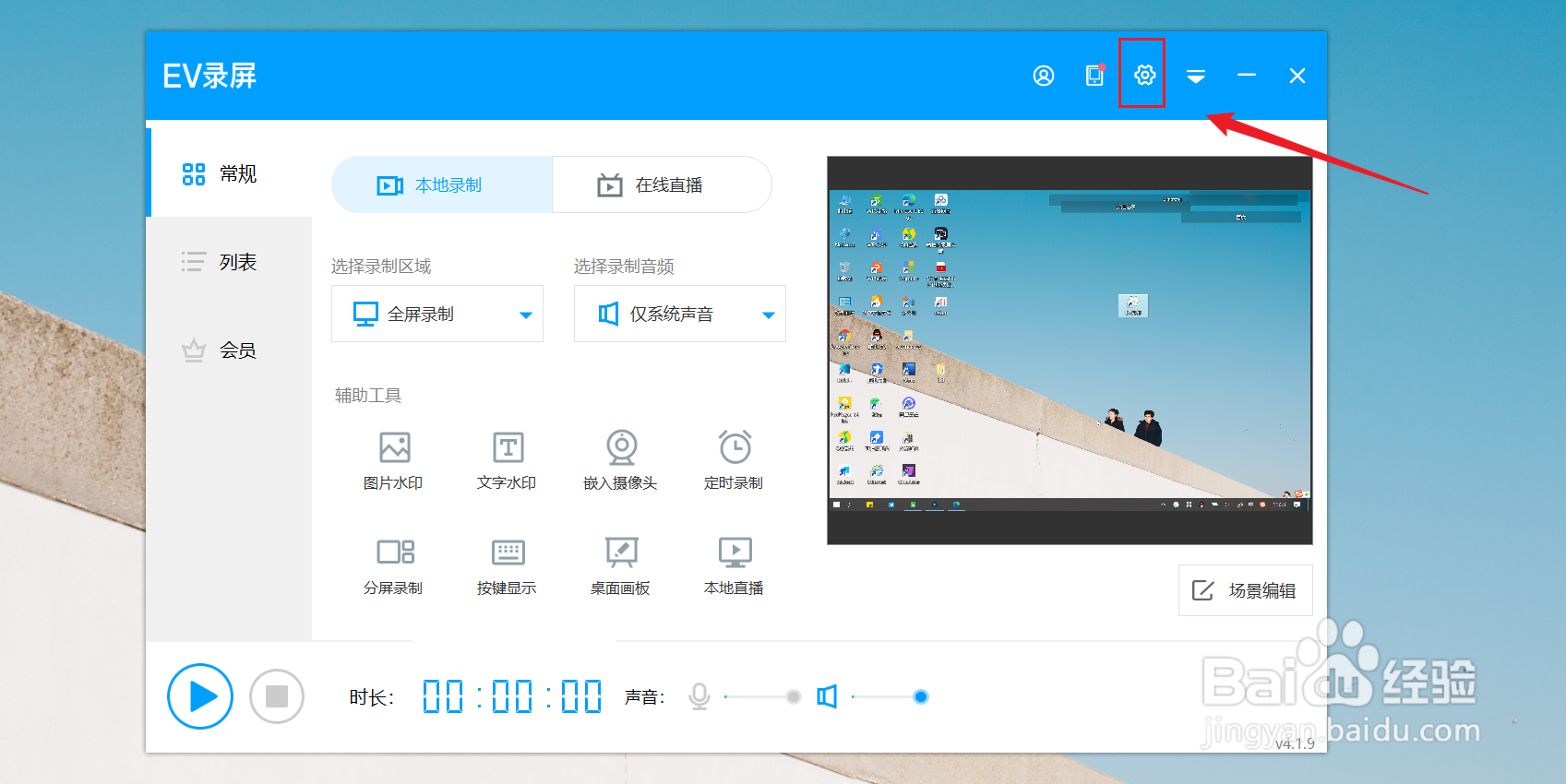
Task: Toggle the microphone icon
Action: [699, 696]
